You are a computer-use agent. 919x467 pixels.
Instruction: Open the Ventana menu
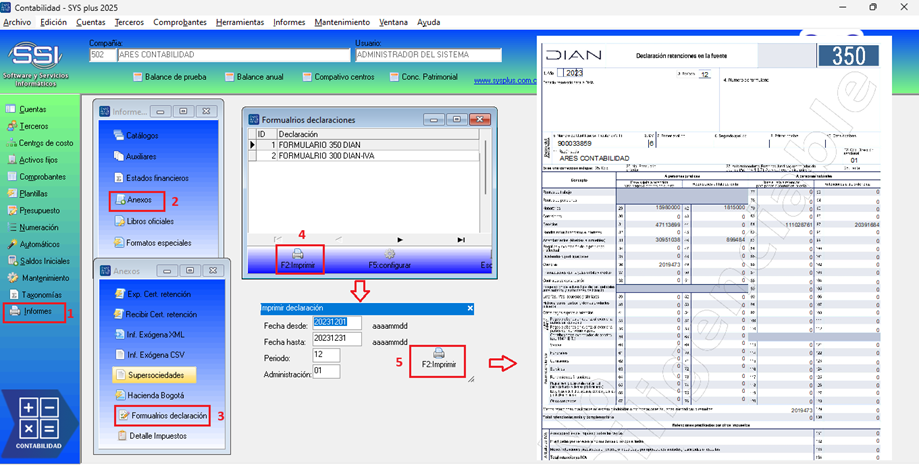click(x=393, y=22)
